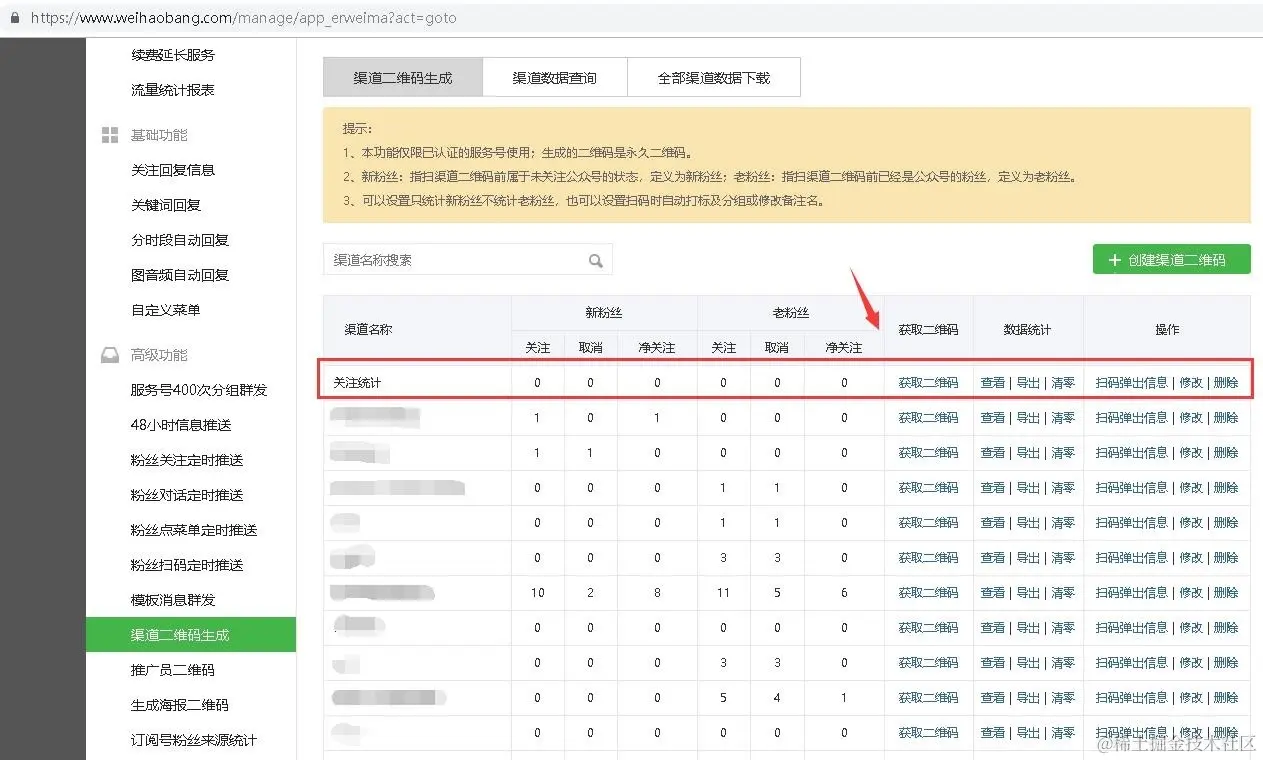The height and width of the screenshot is (760, 1263).
Task: Focus the 渠道名称搜索 search field
Action: point(467,260)
